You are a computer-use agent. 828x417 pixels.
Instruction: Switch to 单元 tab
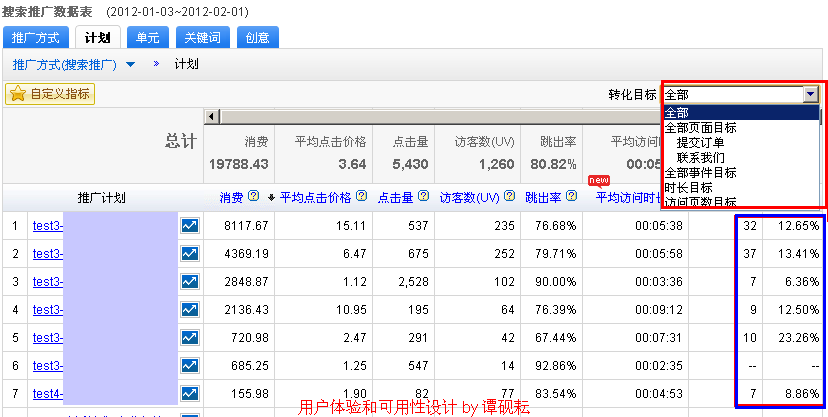point(148,37)
